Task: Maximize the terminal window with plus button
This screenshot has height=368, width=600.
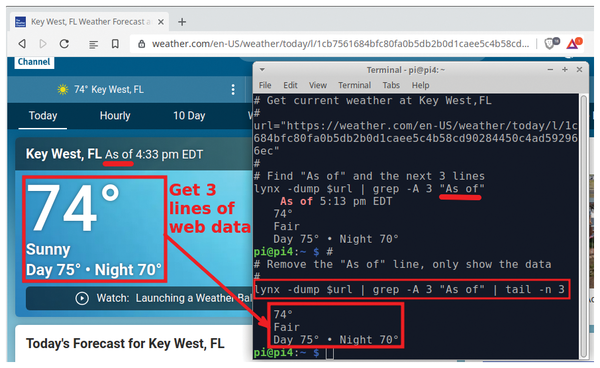Action: [565, 70]
